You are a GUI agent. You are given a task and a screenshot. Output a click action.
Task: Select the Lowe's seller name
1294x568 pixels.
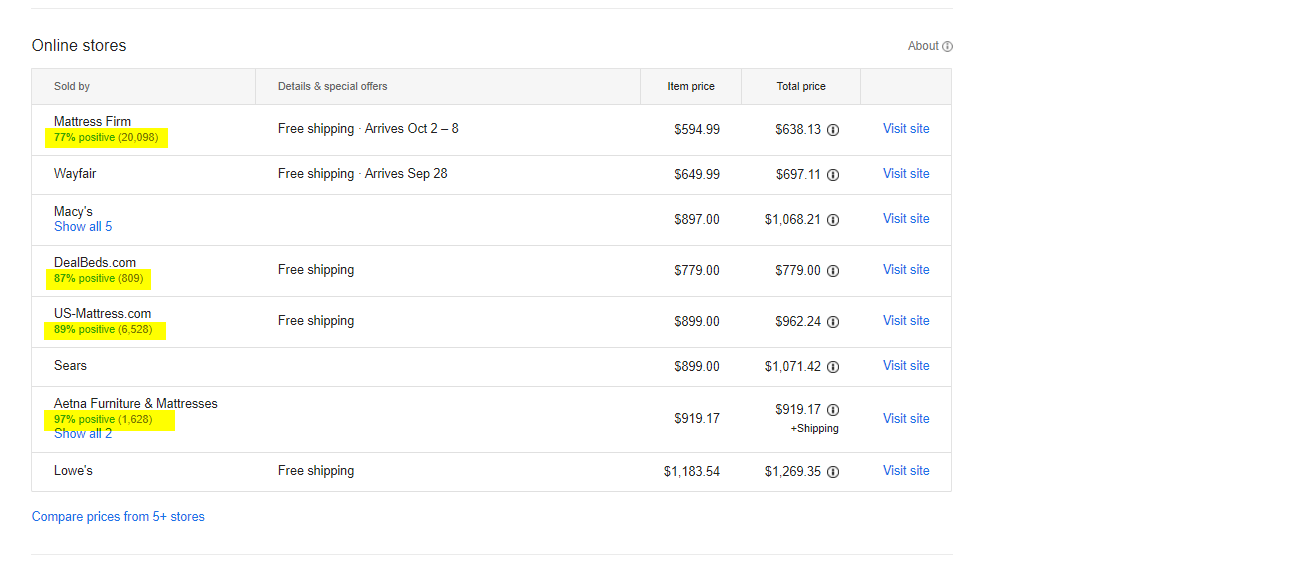pyautogui.click(x=73, y=470)
